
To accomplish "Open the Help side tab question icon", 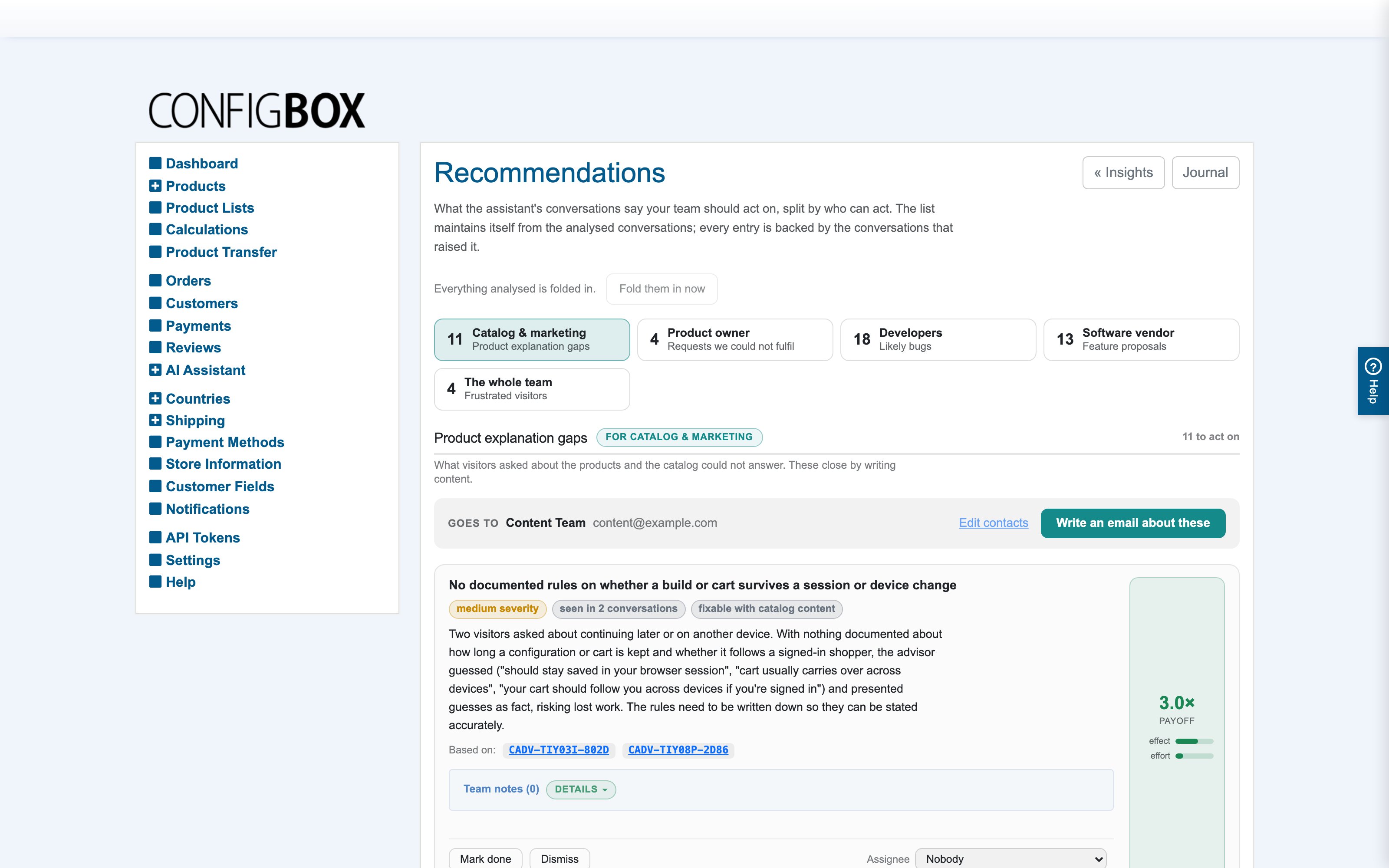I will click(x=1373, y=366).
